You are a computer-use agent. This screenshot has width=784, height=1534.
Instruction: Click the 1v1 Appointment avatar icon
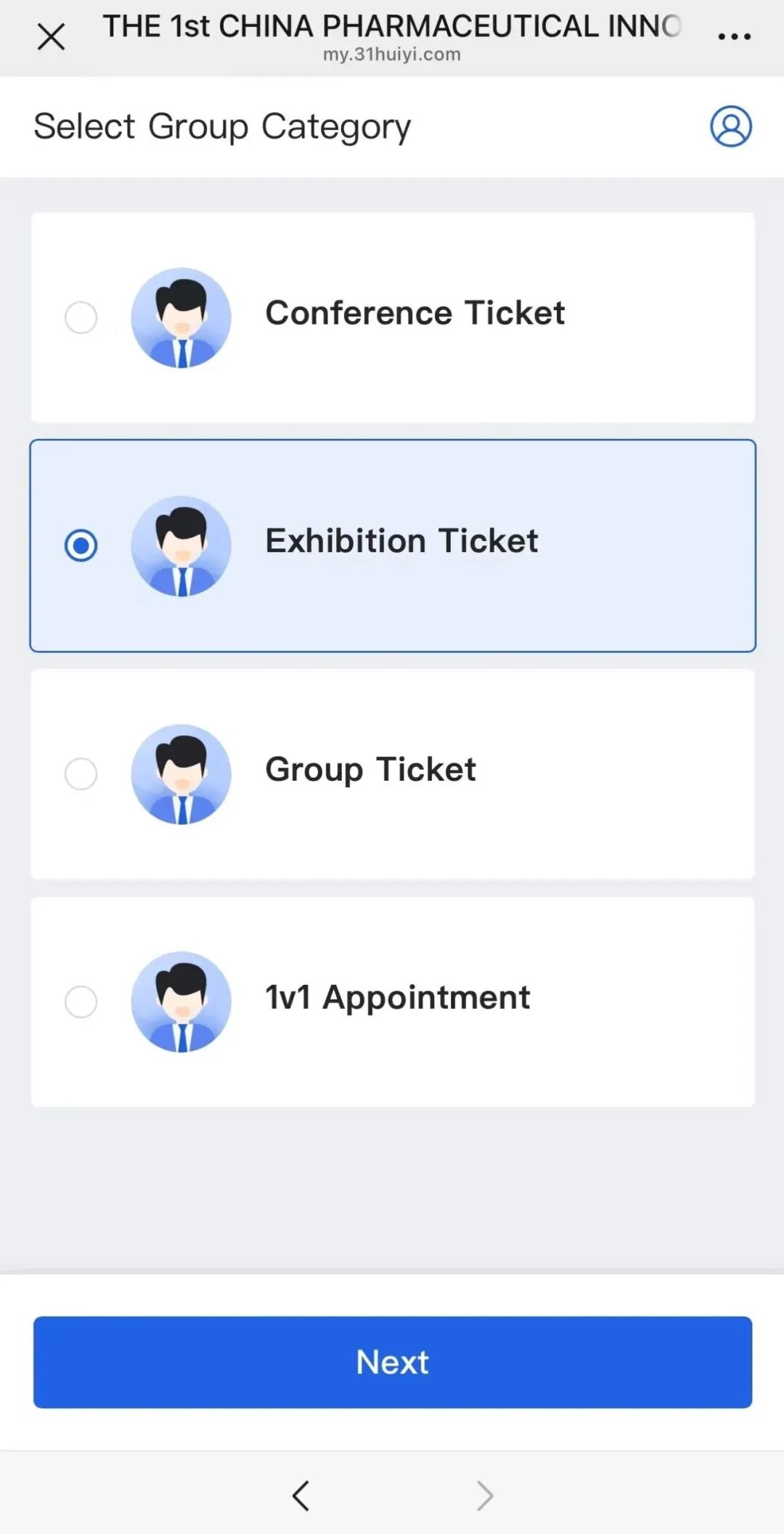(x=181, y=1002)
